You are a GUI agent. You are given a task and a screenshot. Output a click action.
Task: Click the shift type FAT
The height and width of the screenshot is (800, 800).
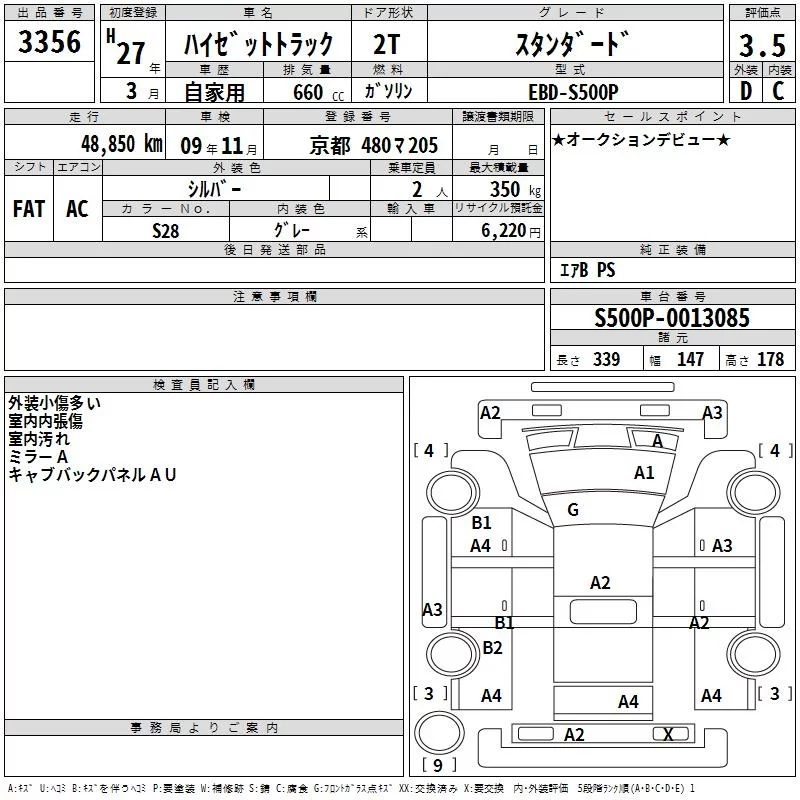click(x=29, y=209)
